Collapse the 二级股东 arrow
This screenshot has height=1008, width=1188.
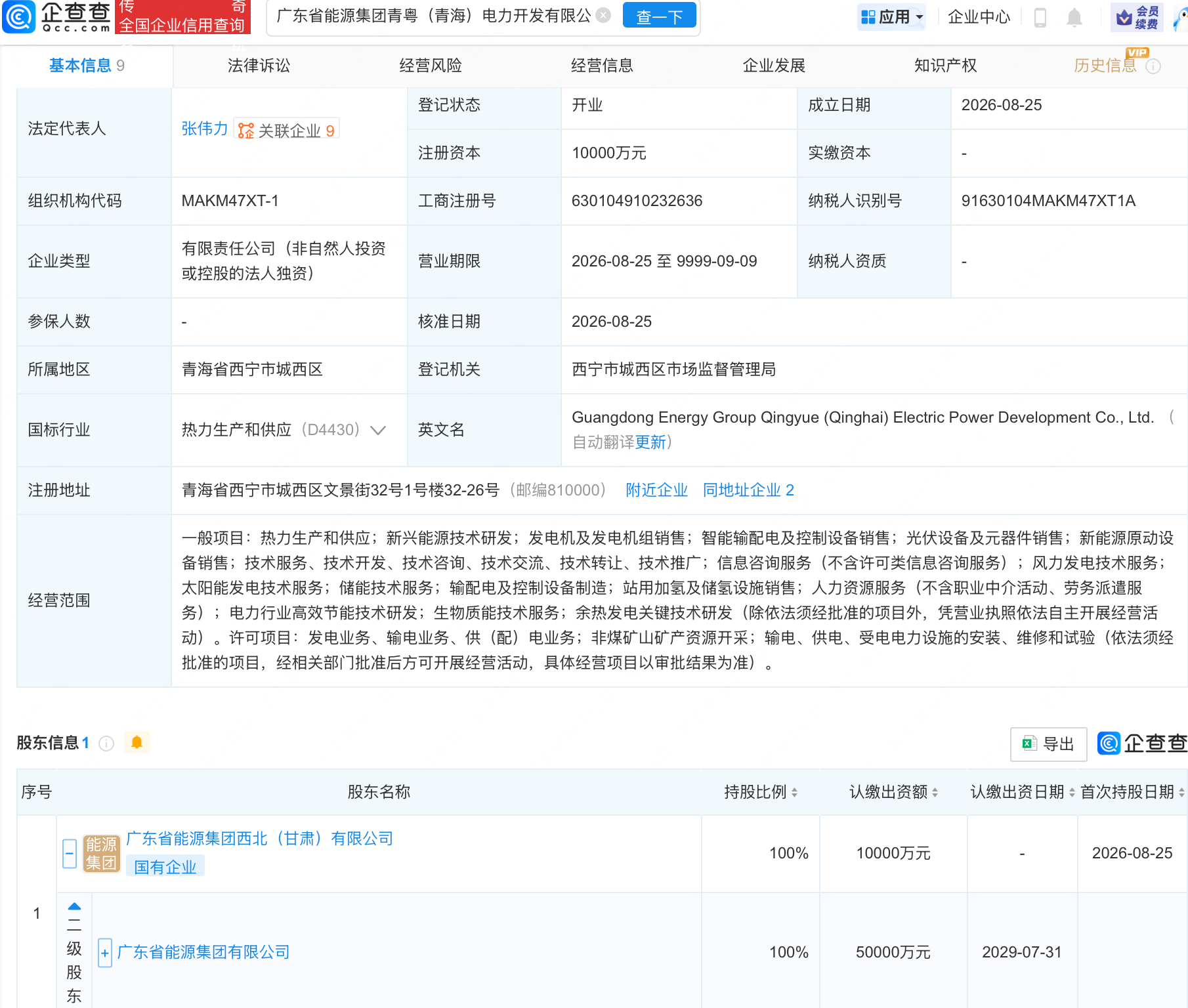pyautogui.click(x=74, y=906)
